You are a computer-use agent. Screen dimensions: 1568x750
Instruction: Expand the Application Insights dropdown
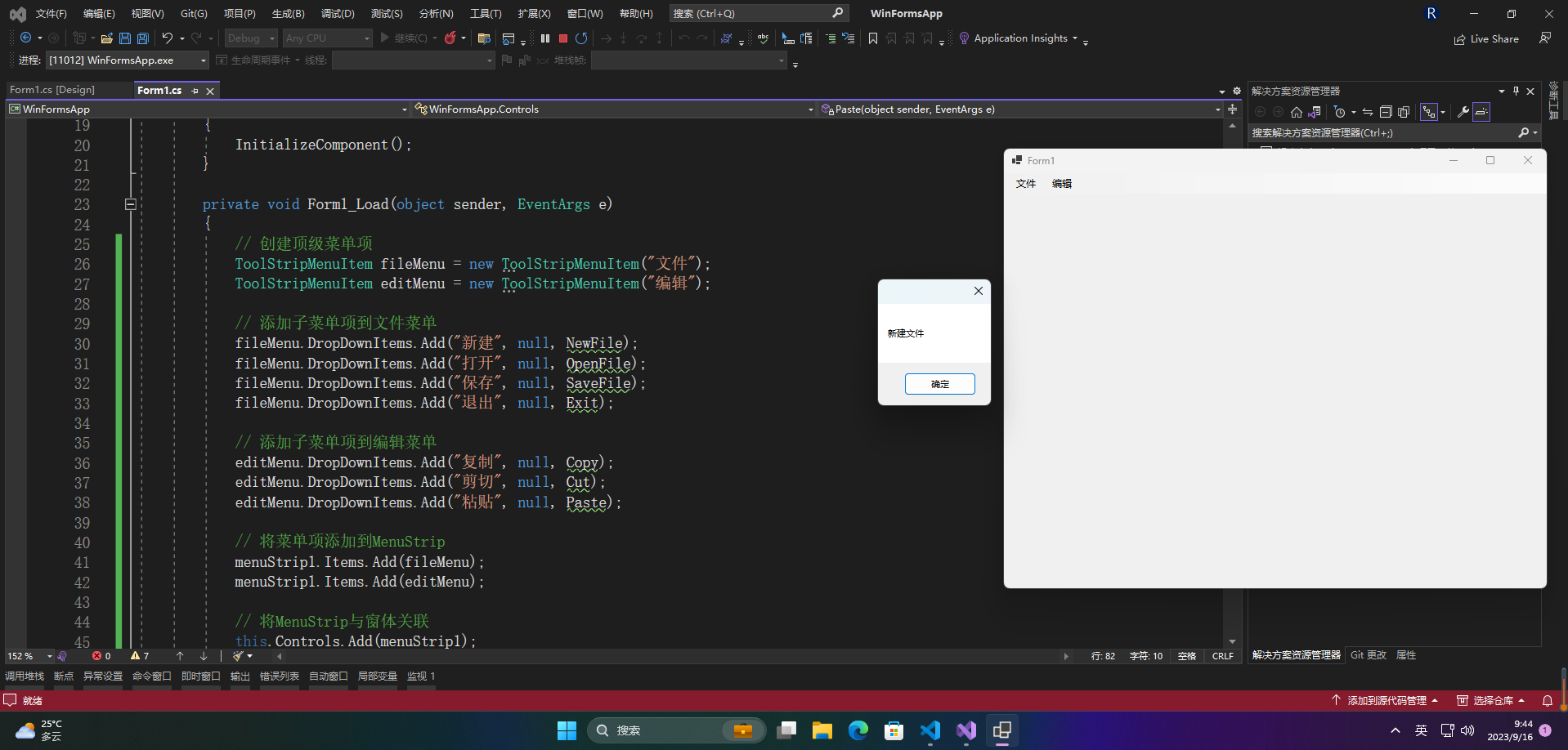1075,38
